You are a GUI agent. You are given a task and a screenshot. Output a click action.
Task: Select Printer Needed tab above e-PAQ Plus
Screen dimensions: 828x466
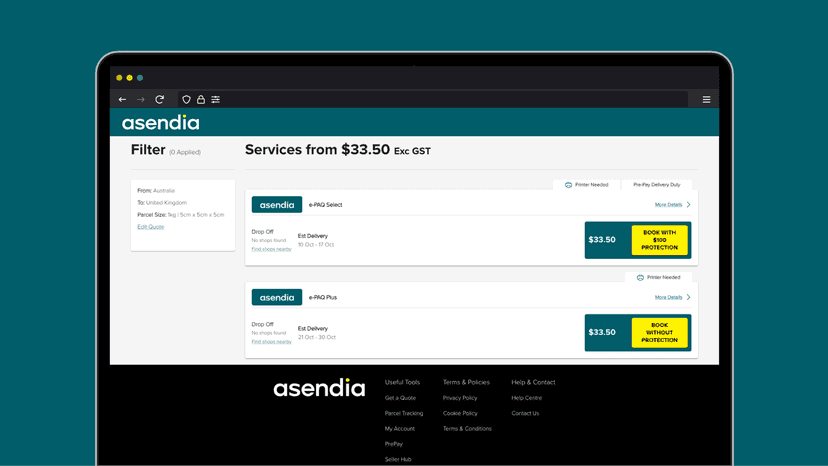[658, 277]
